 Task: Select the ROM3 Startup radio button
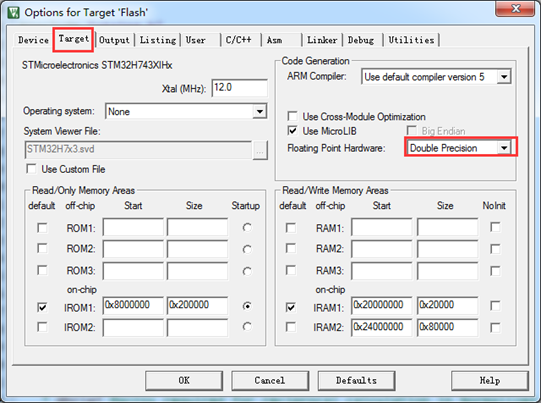coord(247,271)
